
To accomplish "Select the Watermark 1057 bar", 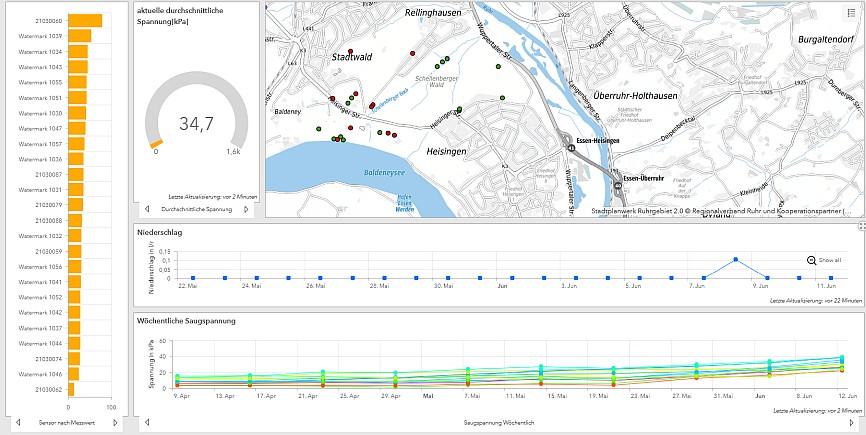I will pos(76,144).
